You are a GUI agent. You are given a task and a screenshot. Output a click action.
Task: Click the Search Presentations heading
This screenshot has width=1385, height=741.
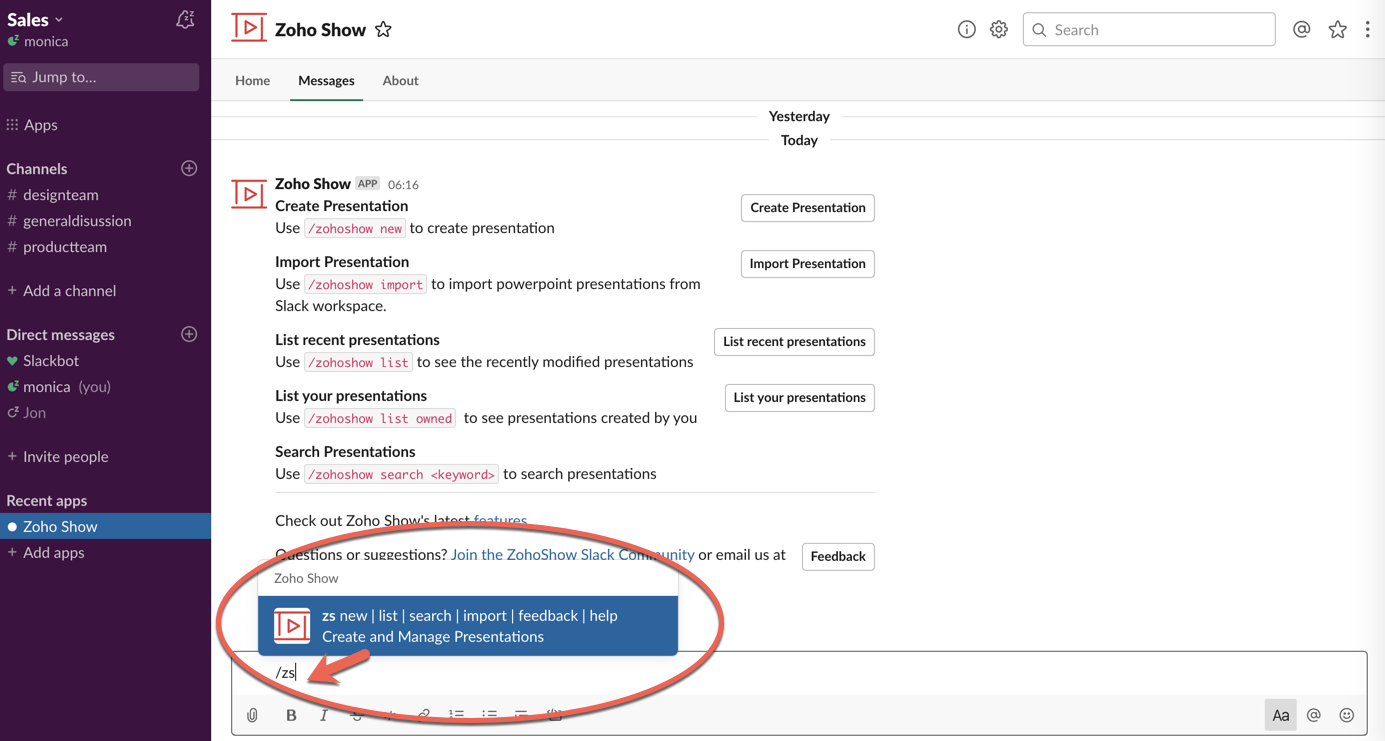345,452
